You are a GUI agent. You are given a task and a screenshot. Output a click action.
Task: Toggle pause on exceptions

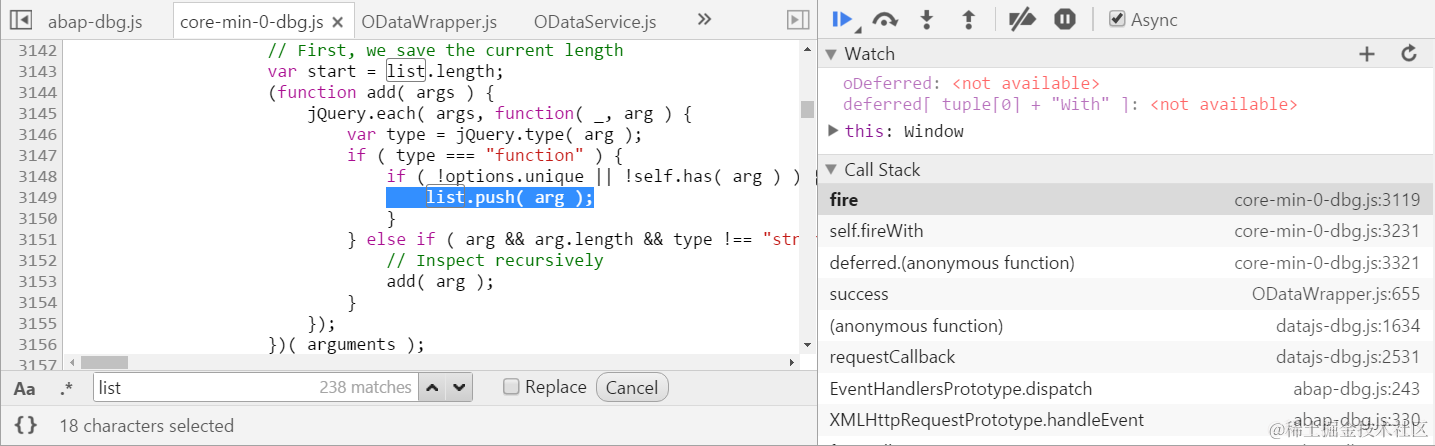[1065, 19]
